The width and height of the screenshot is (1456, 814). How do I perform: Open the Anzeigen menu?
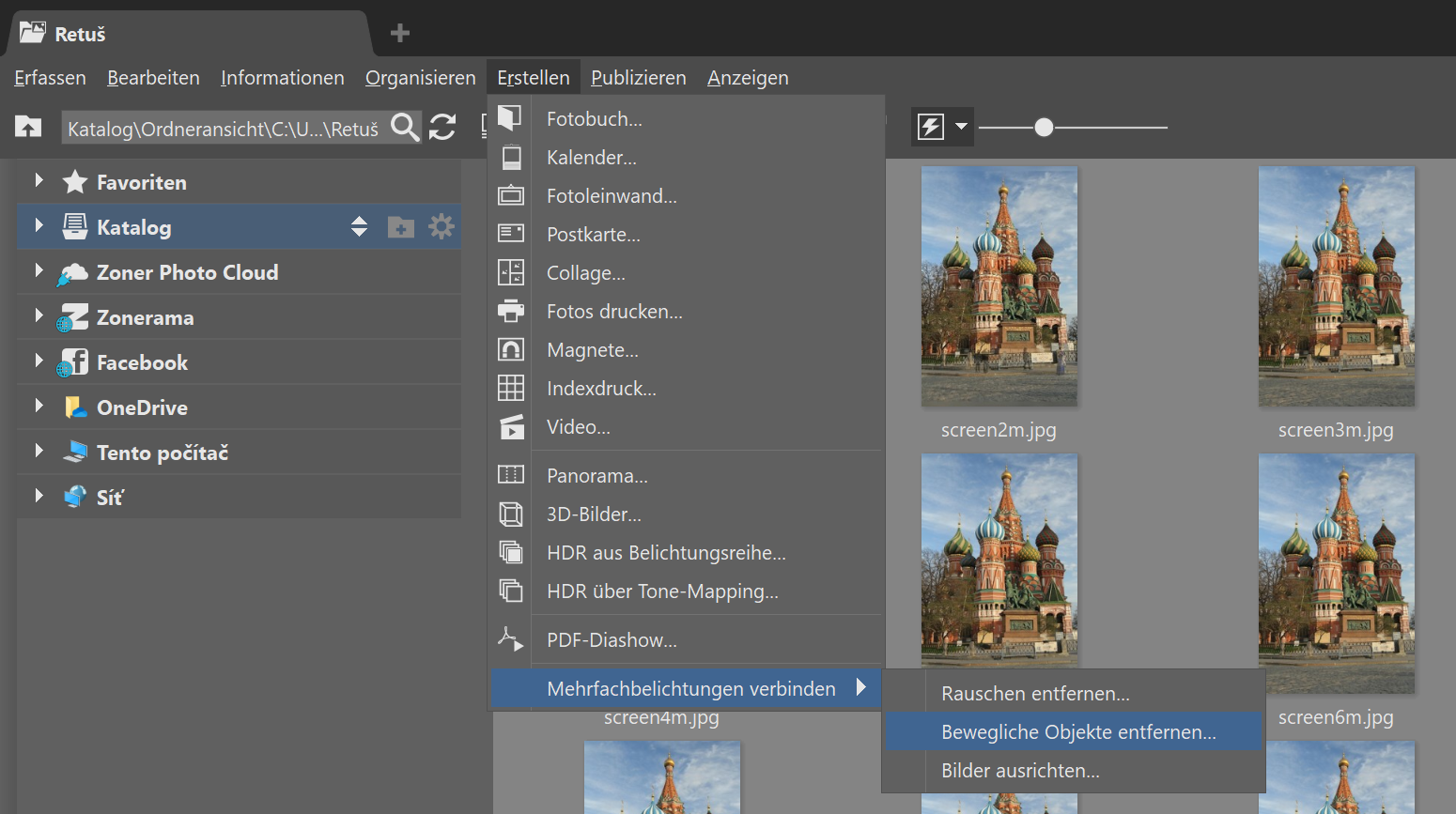(x=748, y=78)
